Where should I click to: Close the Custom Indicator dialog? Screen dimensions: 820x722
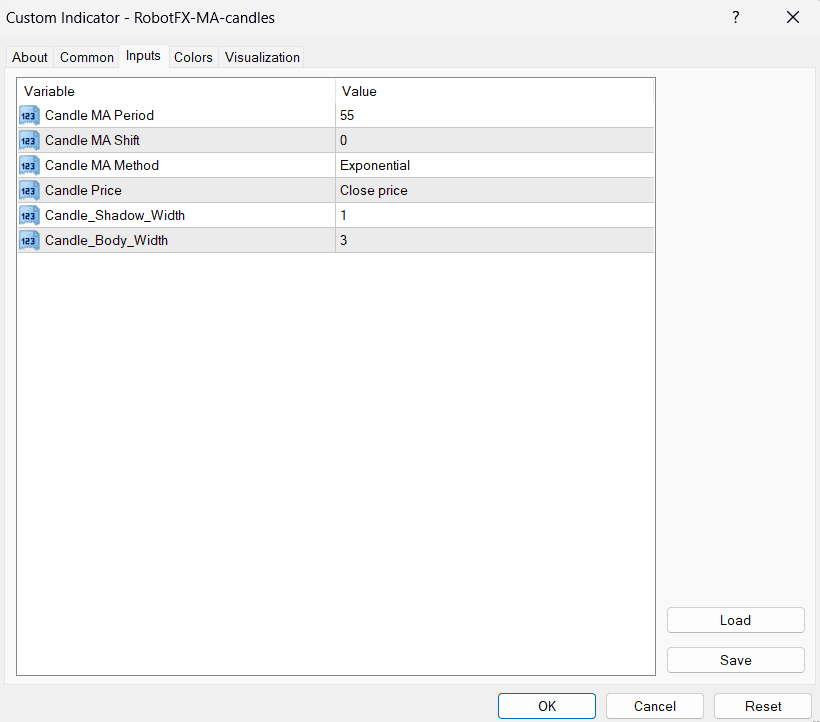793,18
